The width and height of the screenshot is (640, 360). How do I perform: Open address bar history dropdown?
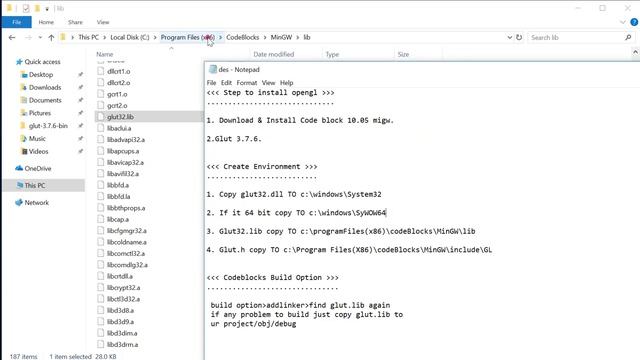tap(509, 37)
